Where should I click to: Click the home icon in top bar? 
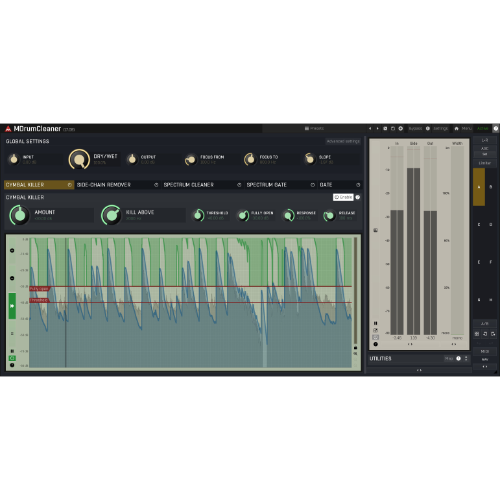[x=456, y=128]
